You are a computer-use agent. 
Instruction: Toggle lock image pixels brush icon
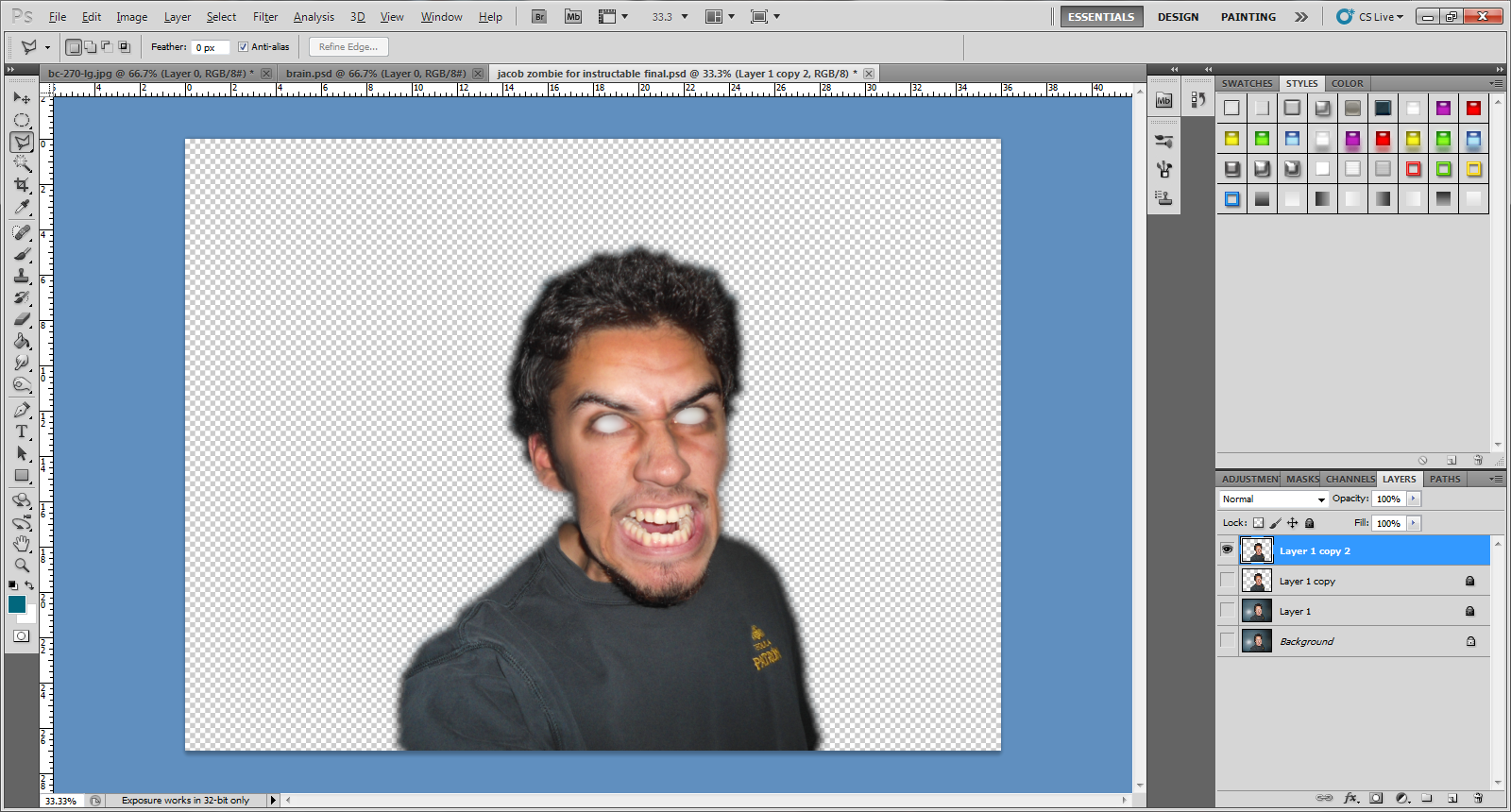tap(1275, 523)
